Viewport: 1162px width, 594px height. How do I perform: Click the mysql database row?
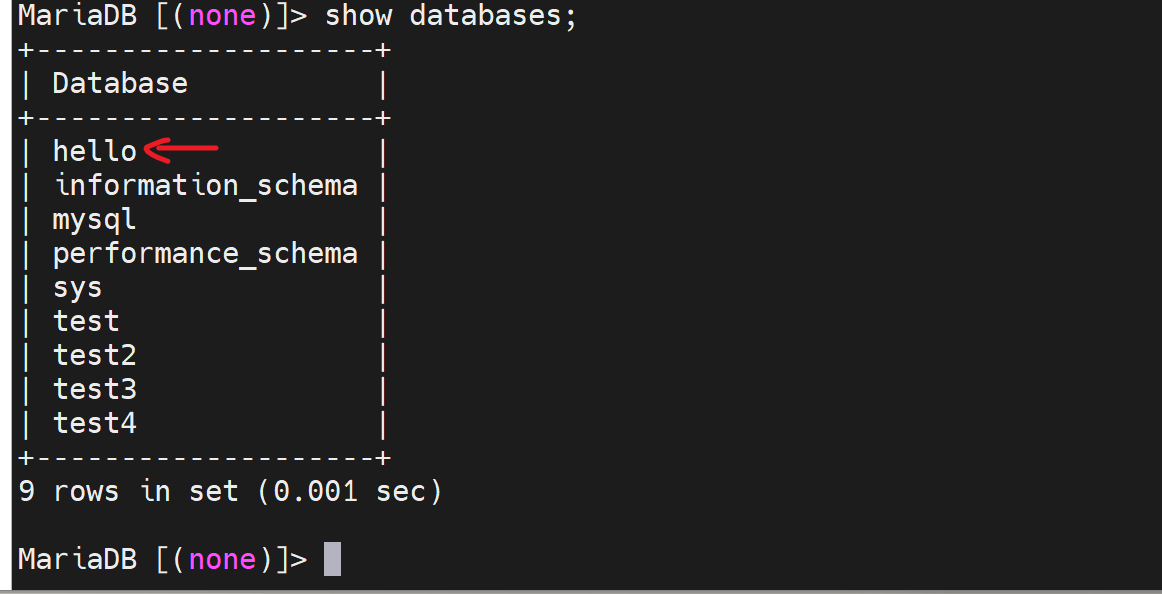94,219
